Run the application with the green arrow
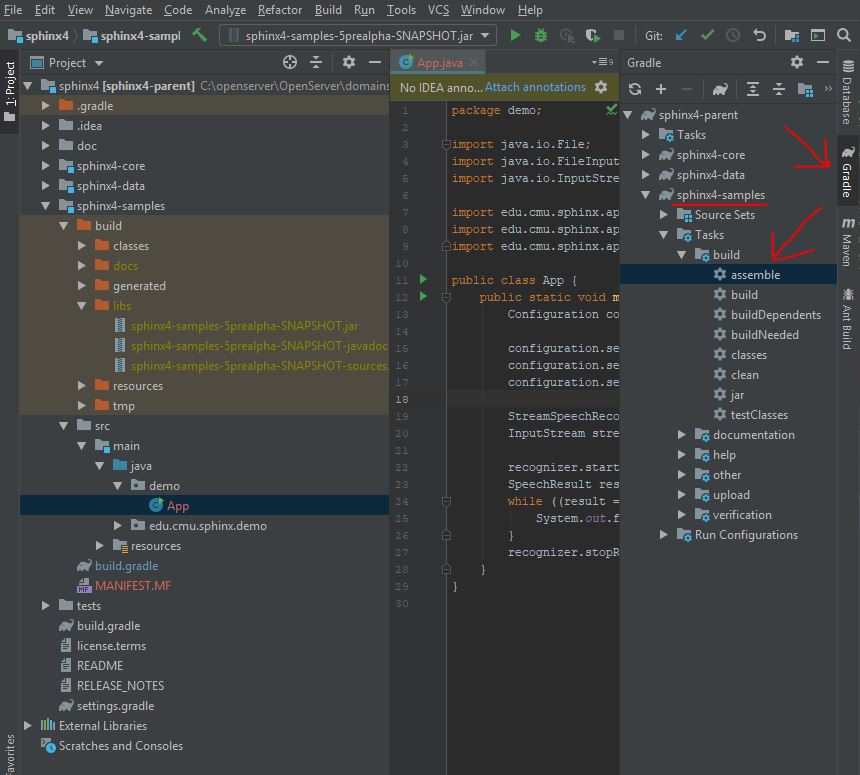 [514, 33]
